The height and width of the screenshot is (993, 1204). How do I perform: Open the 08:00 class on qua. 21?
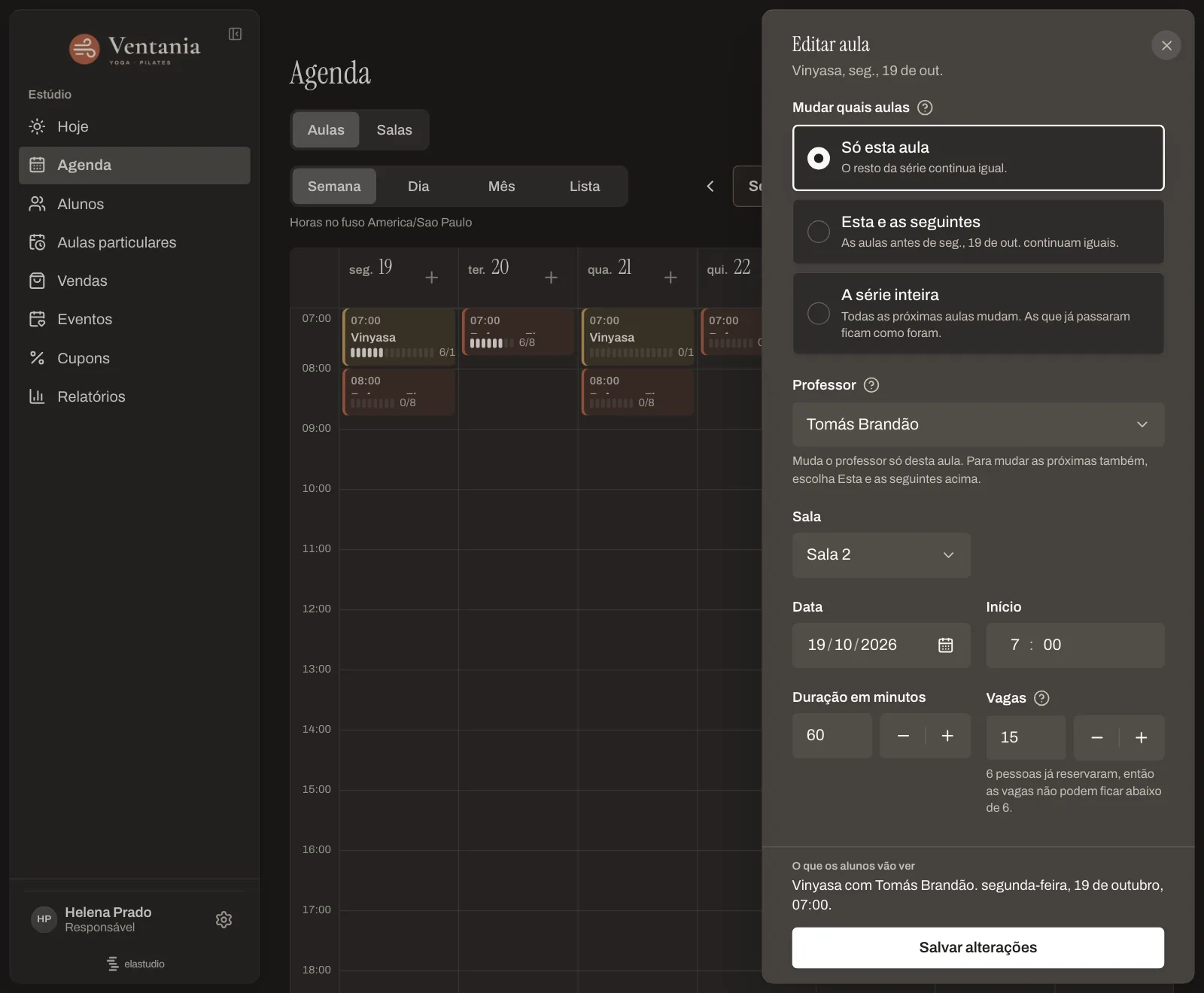[x=638, y=391]
